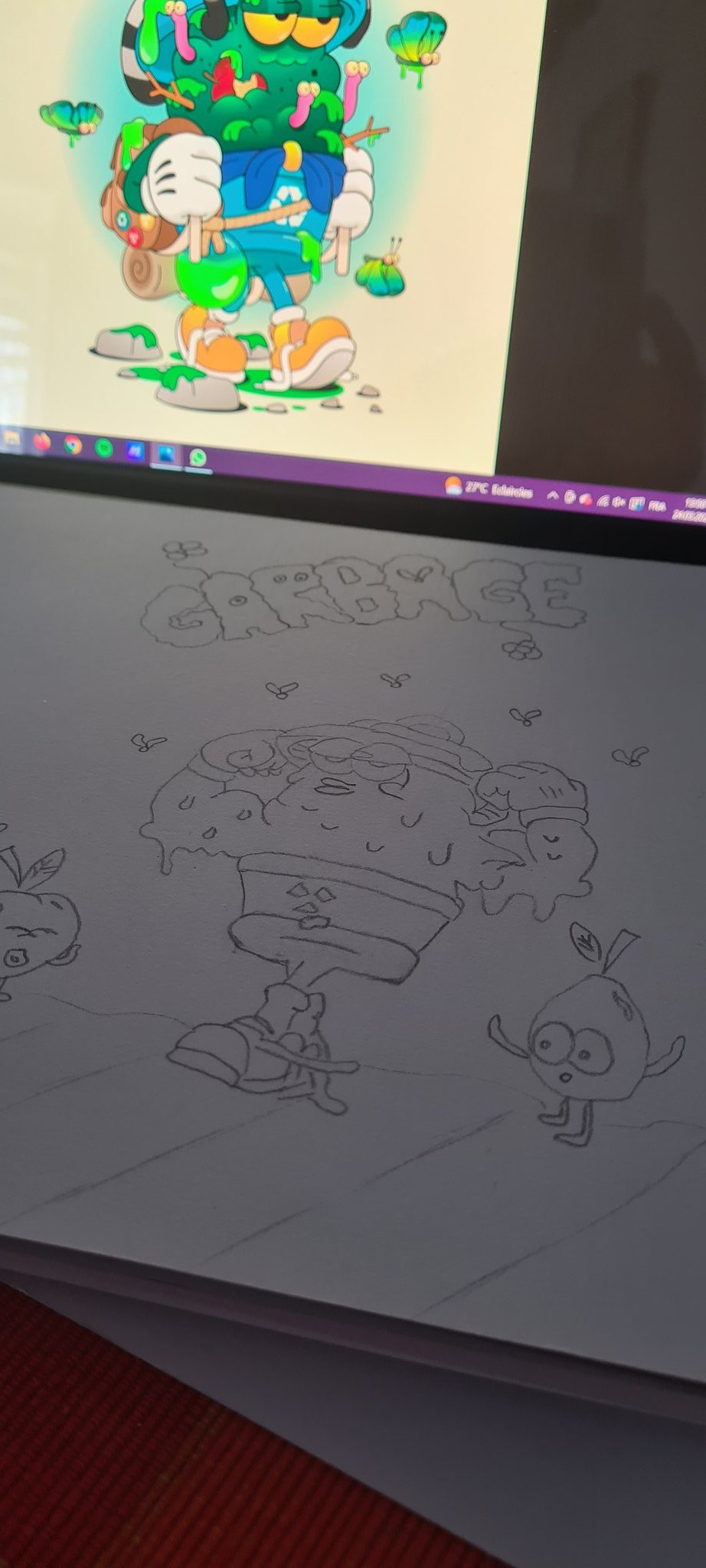Switch to the Photos app in the taskbar
Screen dimensions: 706x1568
tap(165, 455)
